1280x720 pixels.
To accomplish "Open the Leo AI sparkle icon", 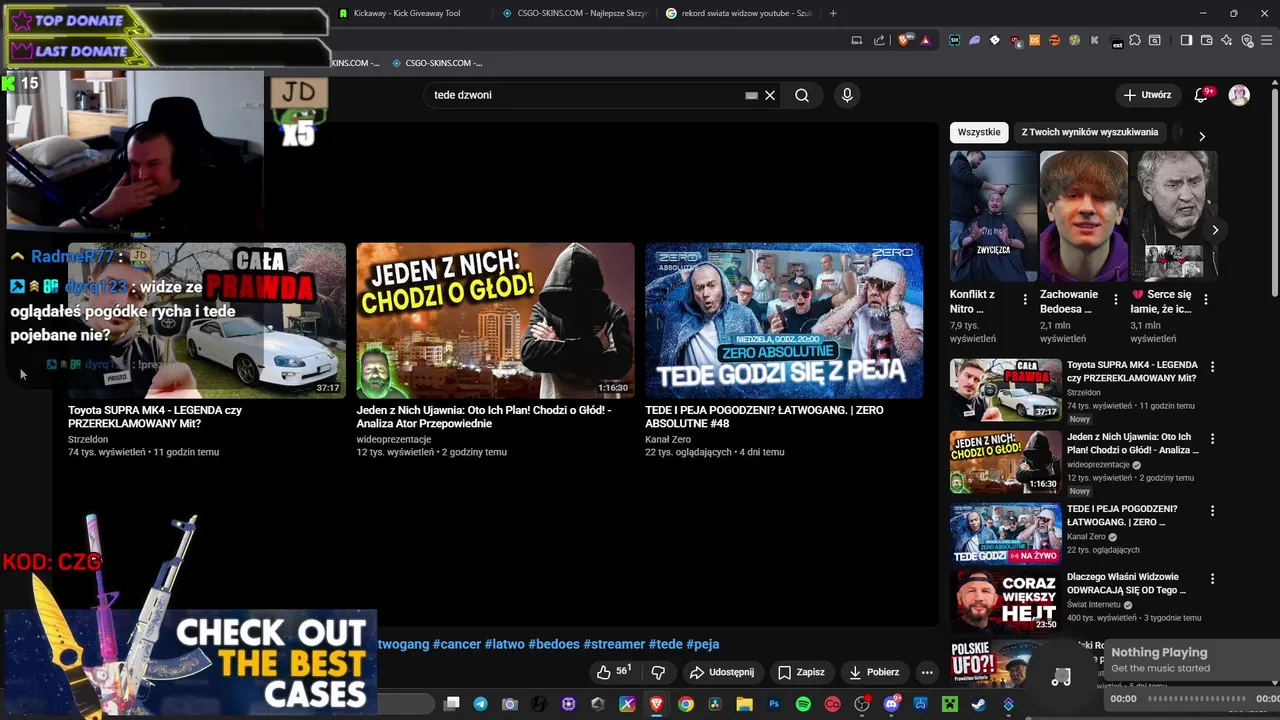I will coord(1226,40).
